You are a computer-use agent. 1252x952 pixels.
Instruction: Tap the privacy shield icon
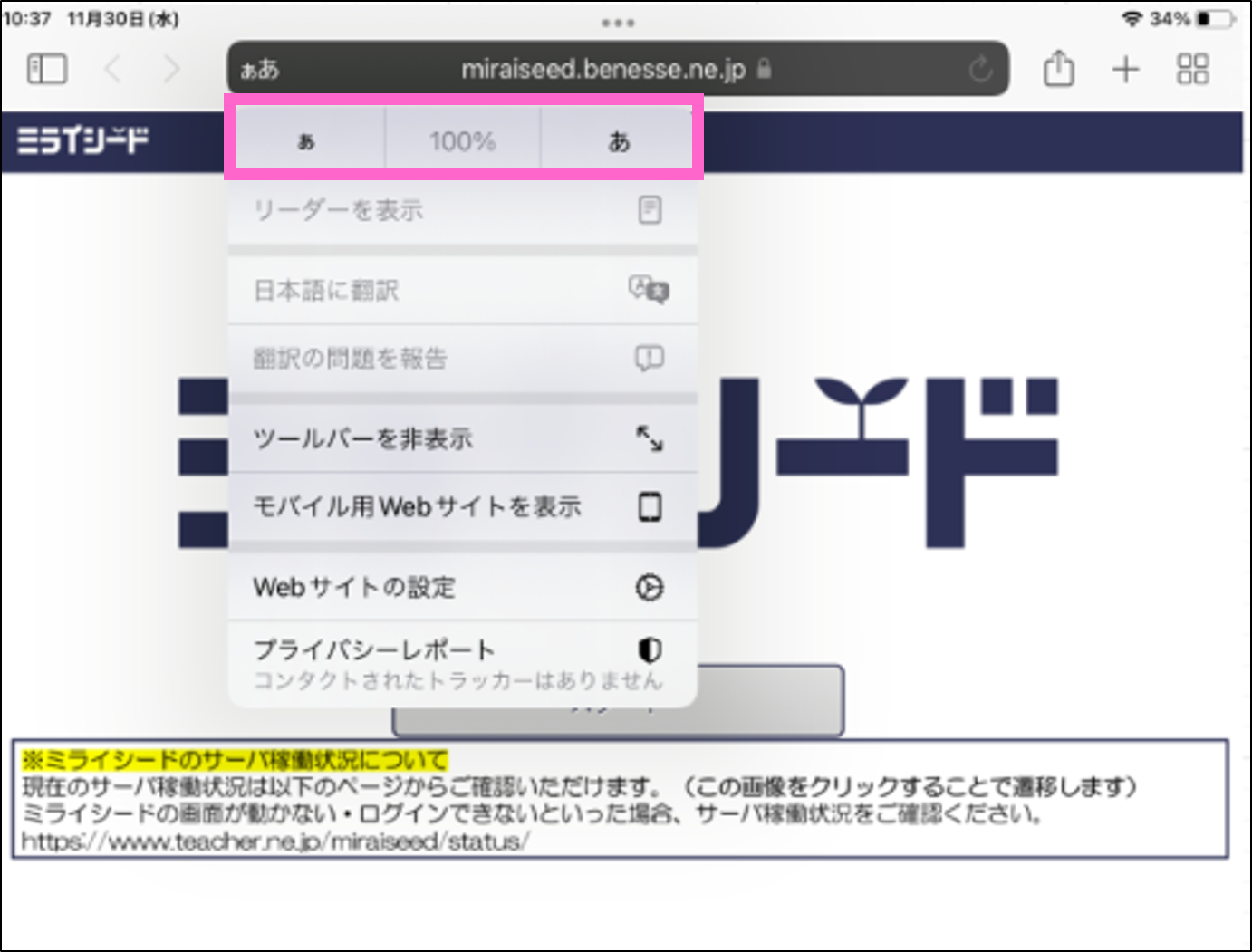click(650, 649)
